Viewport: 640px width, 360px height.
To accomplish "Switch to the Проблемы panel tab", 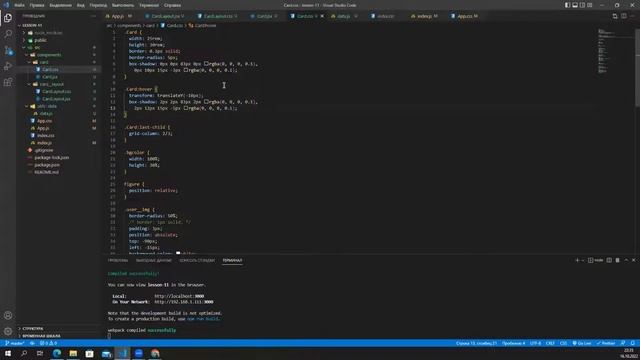I will (x=118, y=260).
